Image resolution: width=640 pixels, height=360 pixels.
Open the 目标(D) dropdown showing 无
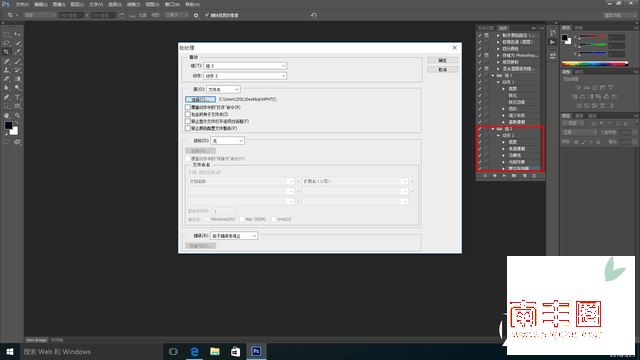227,141
